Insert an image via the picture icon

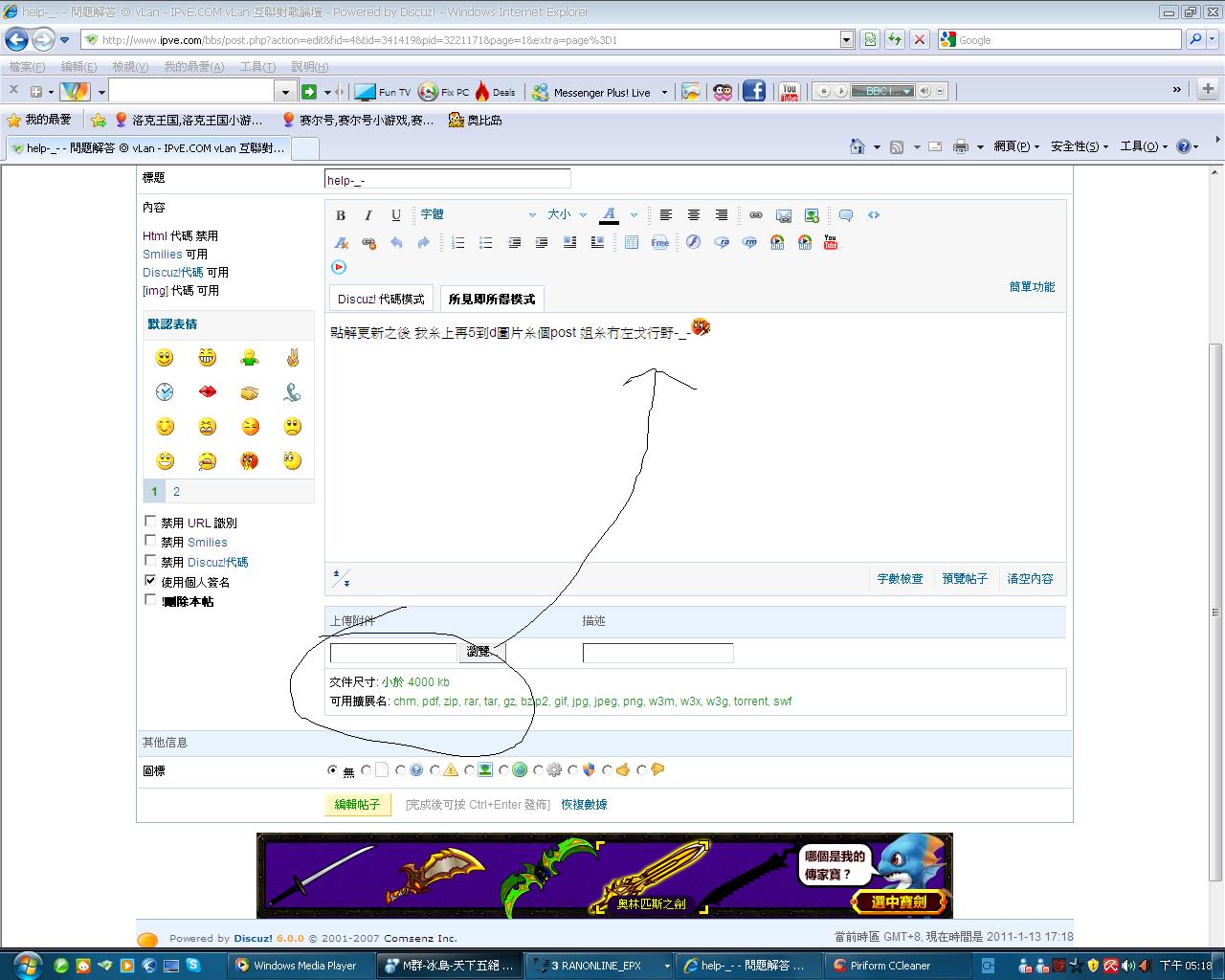(812, 215)
